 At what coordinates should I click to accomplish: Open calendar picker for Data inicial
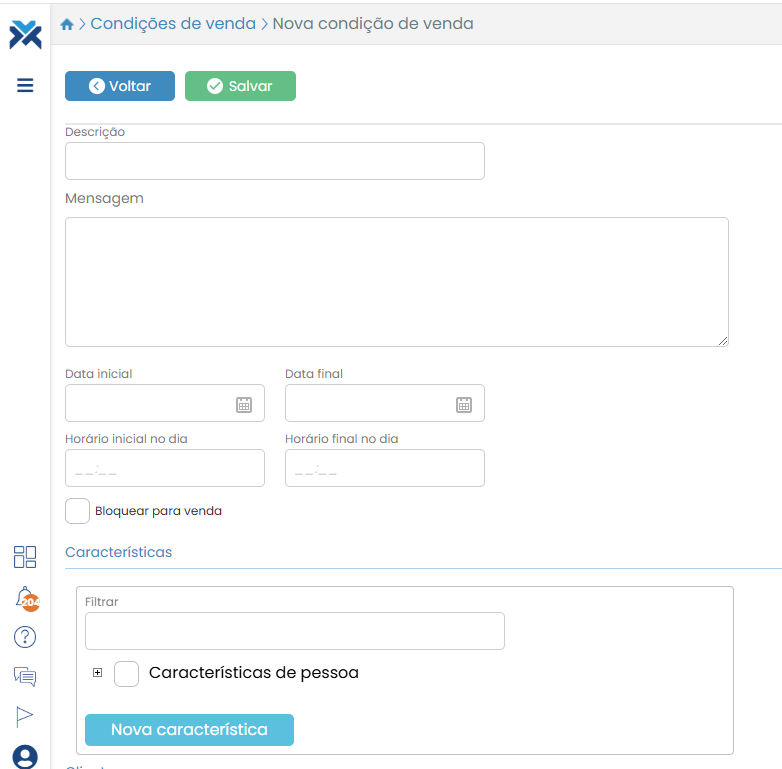click(244, 404)
